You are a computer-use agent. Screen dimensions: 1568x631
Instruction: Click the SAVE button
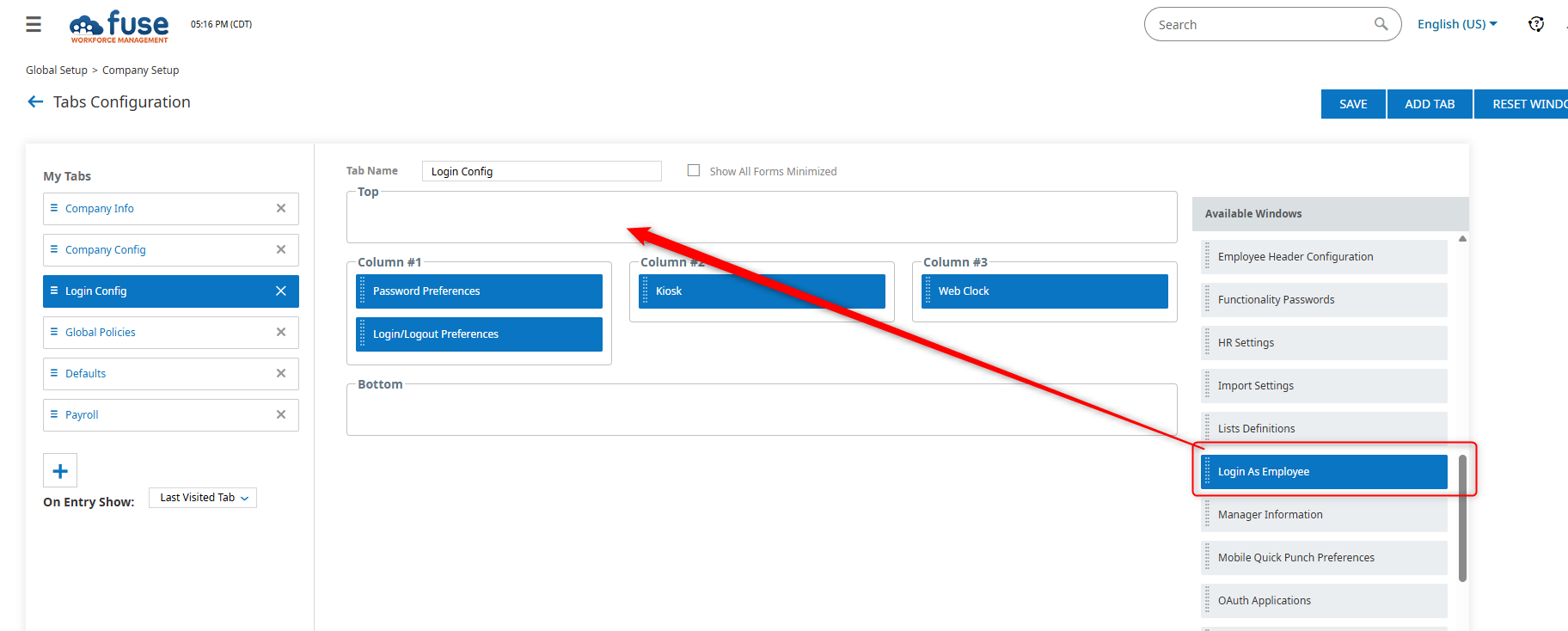1352,104
